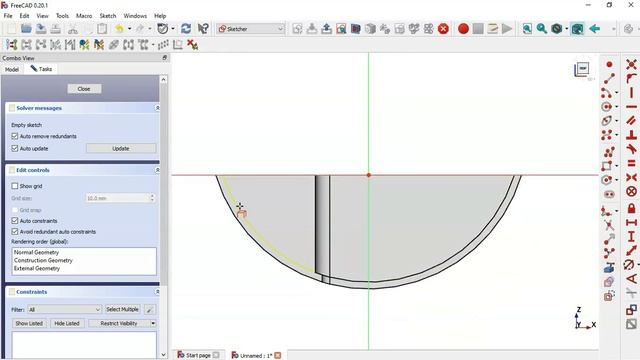Image resolution: width=640 pixels, height=360 pixels.
Task: Toggle the Solver messages header checkbox
Action: coord(12,108)
